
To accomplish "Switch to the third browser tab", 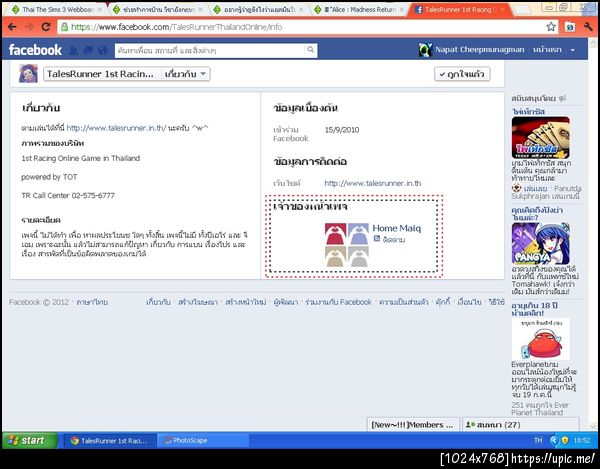I will click(x=258, y=10).
